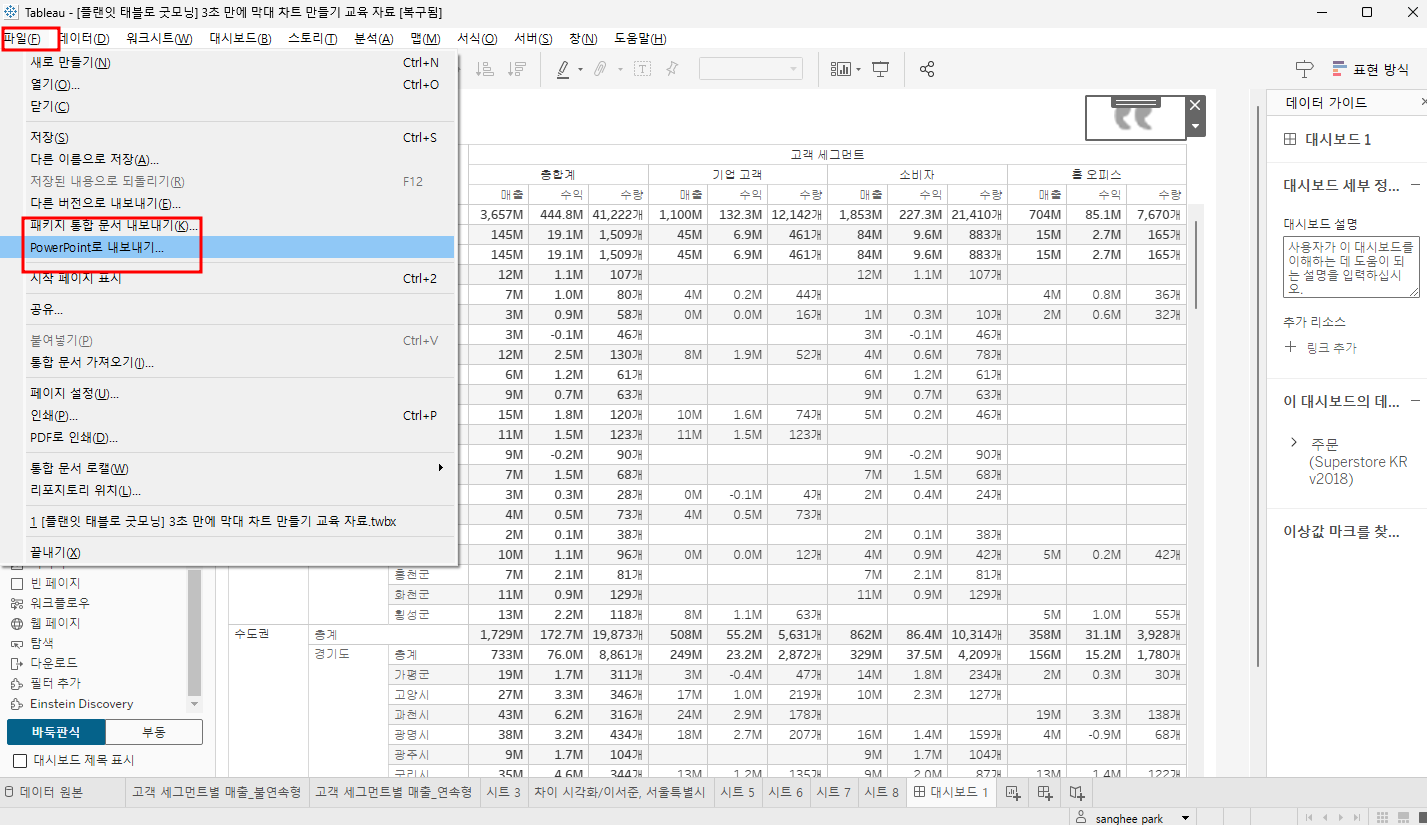The width and height of the screenshot is (1427, 825).
Task: Open the 분석 menu in the menu bar
Action: tap(373, 39)
